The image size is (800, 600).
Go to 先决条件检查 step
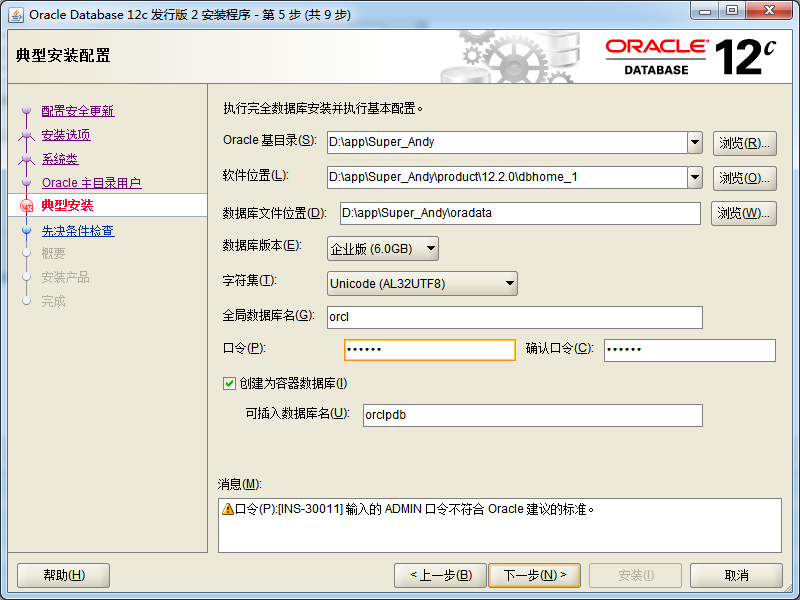78,231
